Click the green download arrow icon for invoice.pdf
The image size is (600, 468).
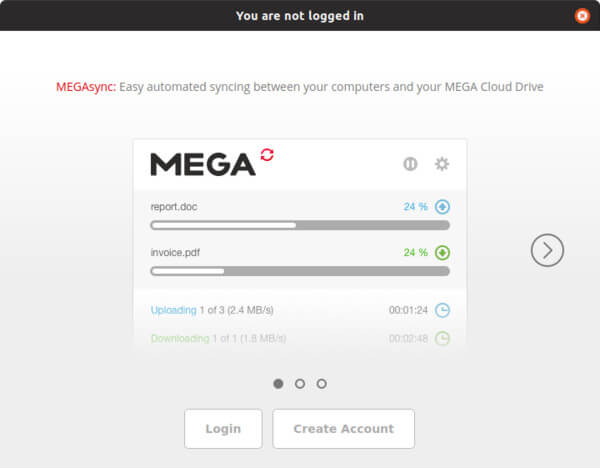click(442, 253)
